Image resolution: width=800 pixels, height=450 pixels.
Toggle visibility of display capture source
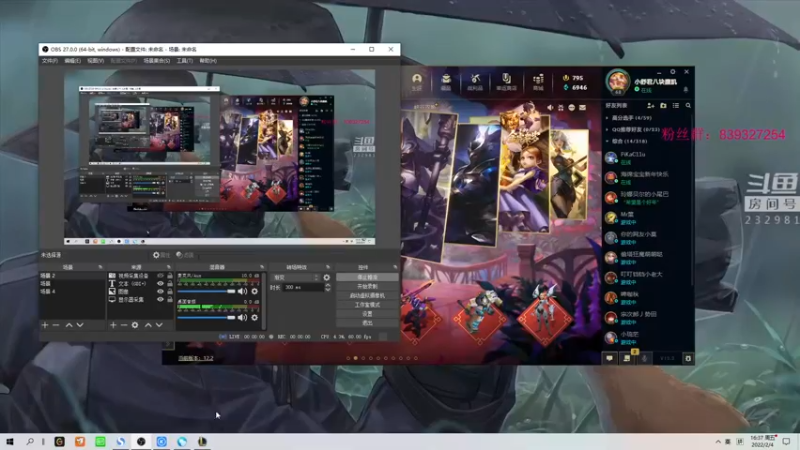click(x=160, y=299)
